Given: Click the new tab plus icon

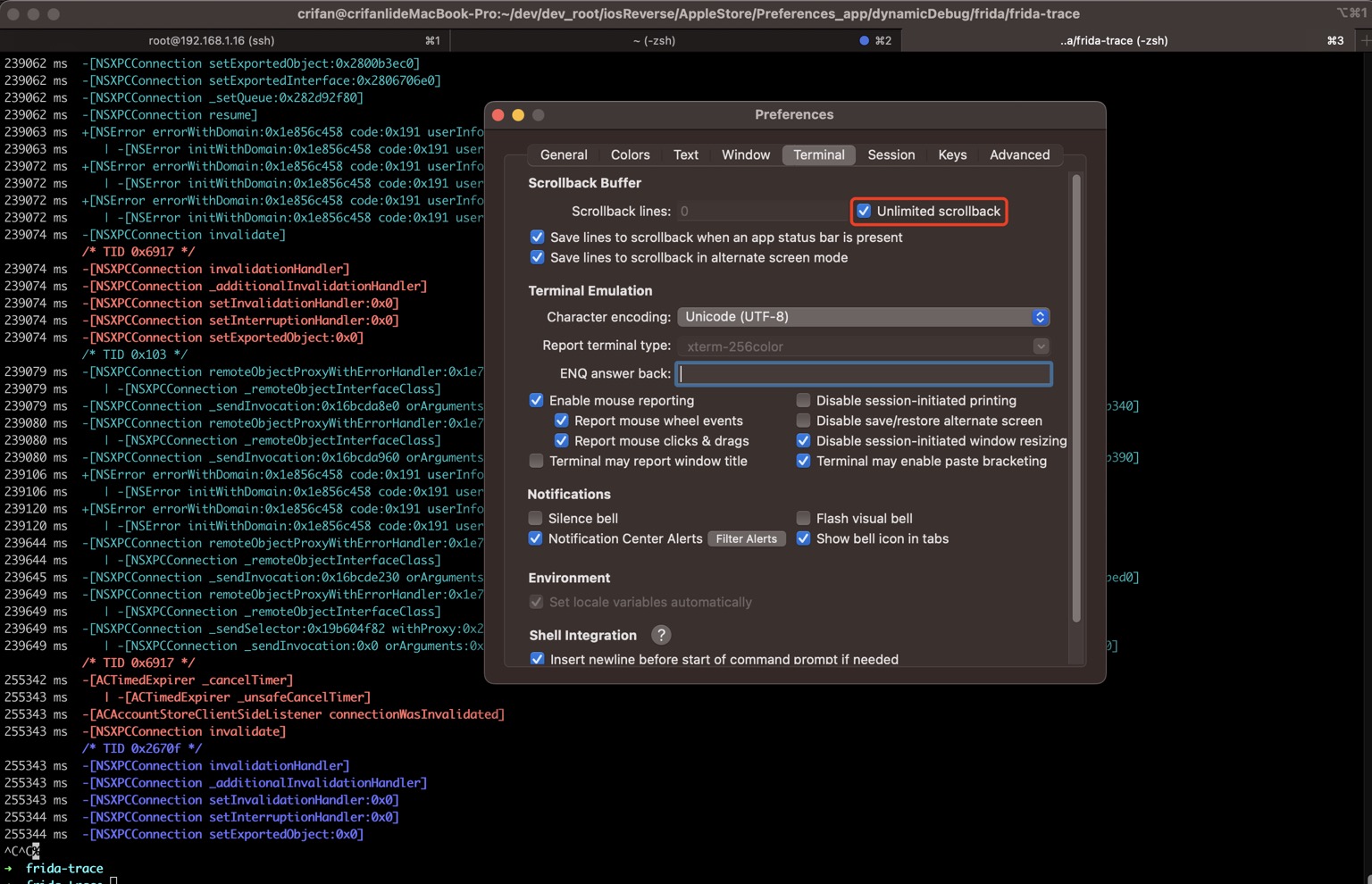Looking at the screenshot, I should [x=1365, y=40].
